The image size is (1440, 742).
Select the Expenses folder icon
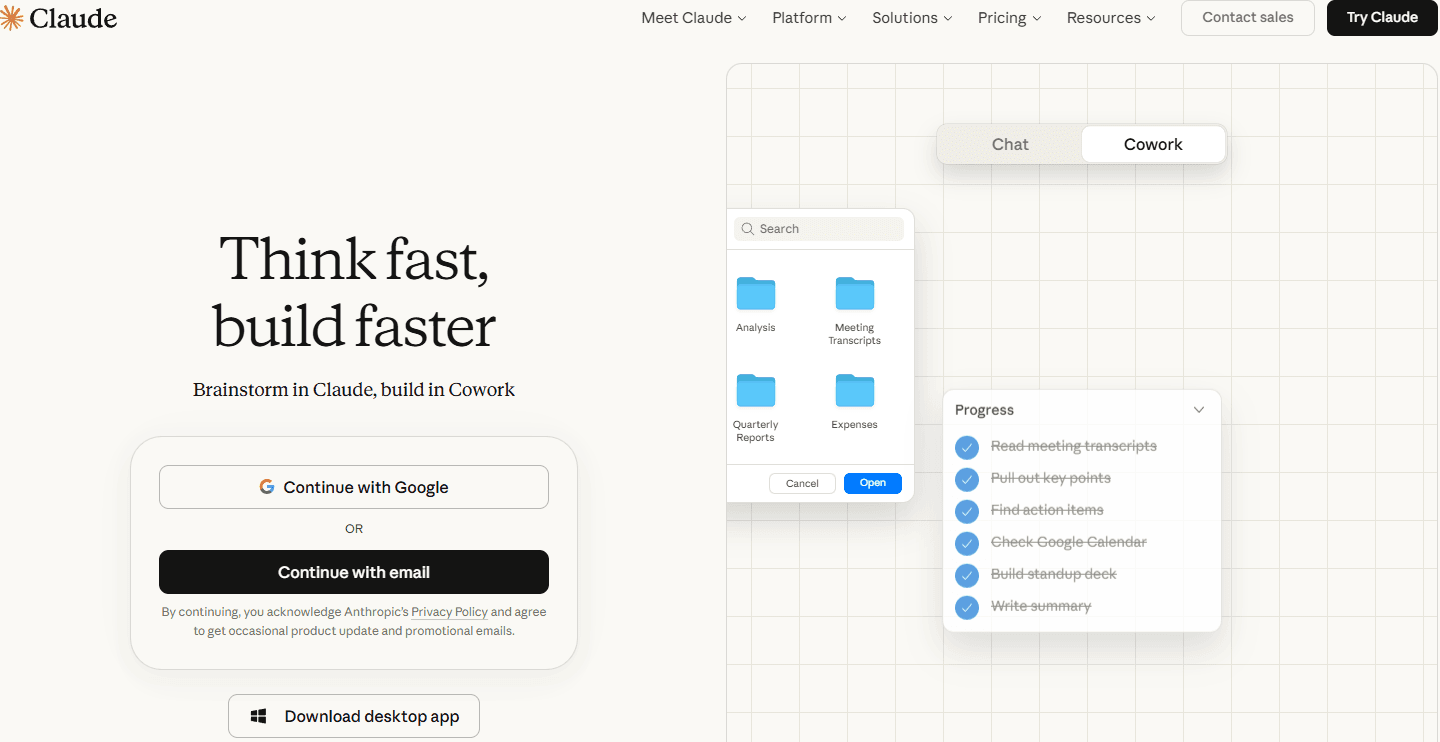(x=854, y=391)
